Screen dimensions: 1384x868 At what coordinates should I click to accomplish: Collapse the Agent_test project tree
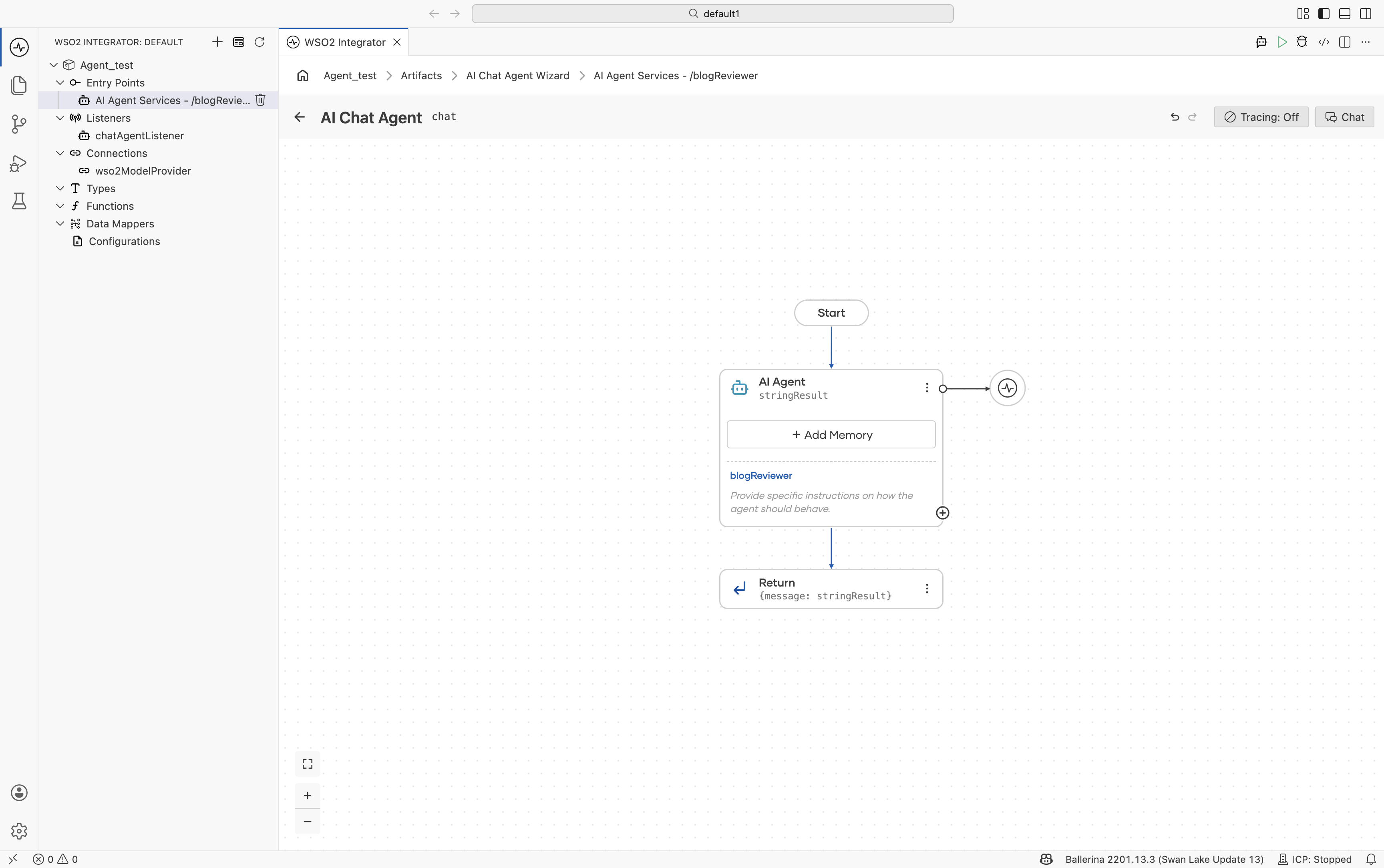[x=53, y=65]
